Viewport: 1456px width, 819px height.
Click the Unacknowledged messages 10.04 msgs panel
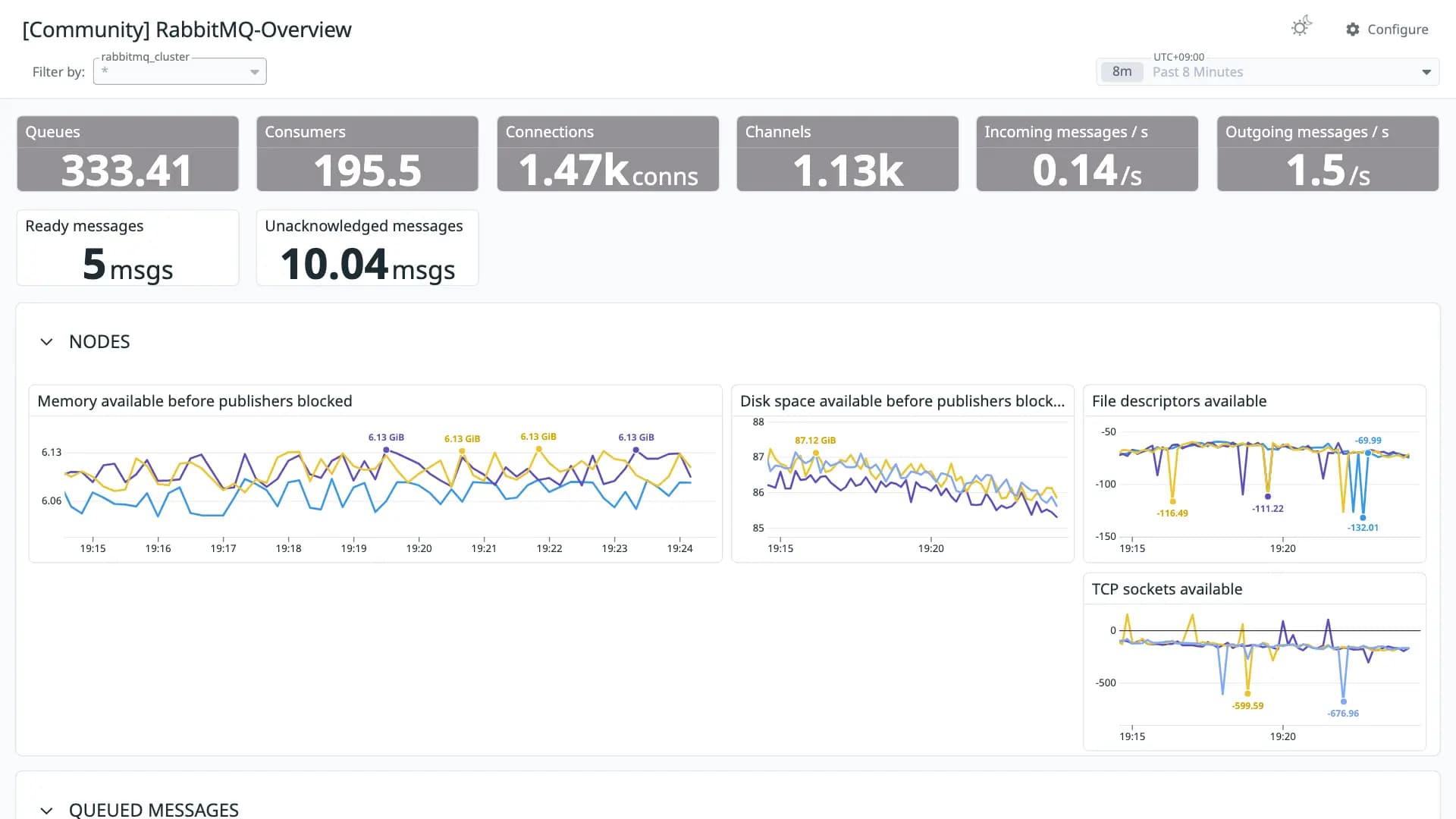point(367,248)
